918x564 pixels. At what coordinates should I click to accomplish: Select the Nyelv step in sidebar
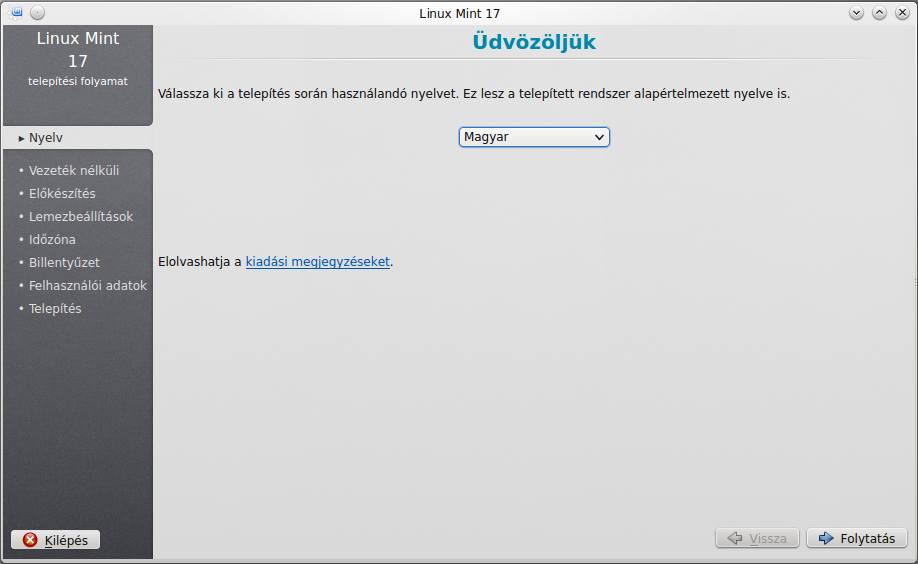(x=46, y=138)
